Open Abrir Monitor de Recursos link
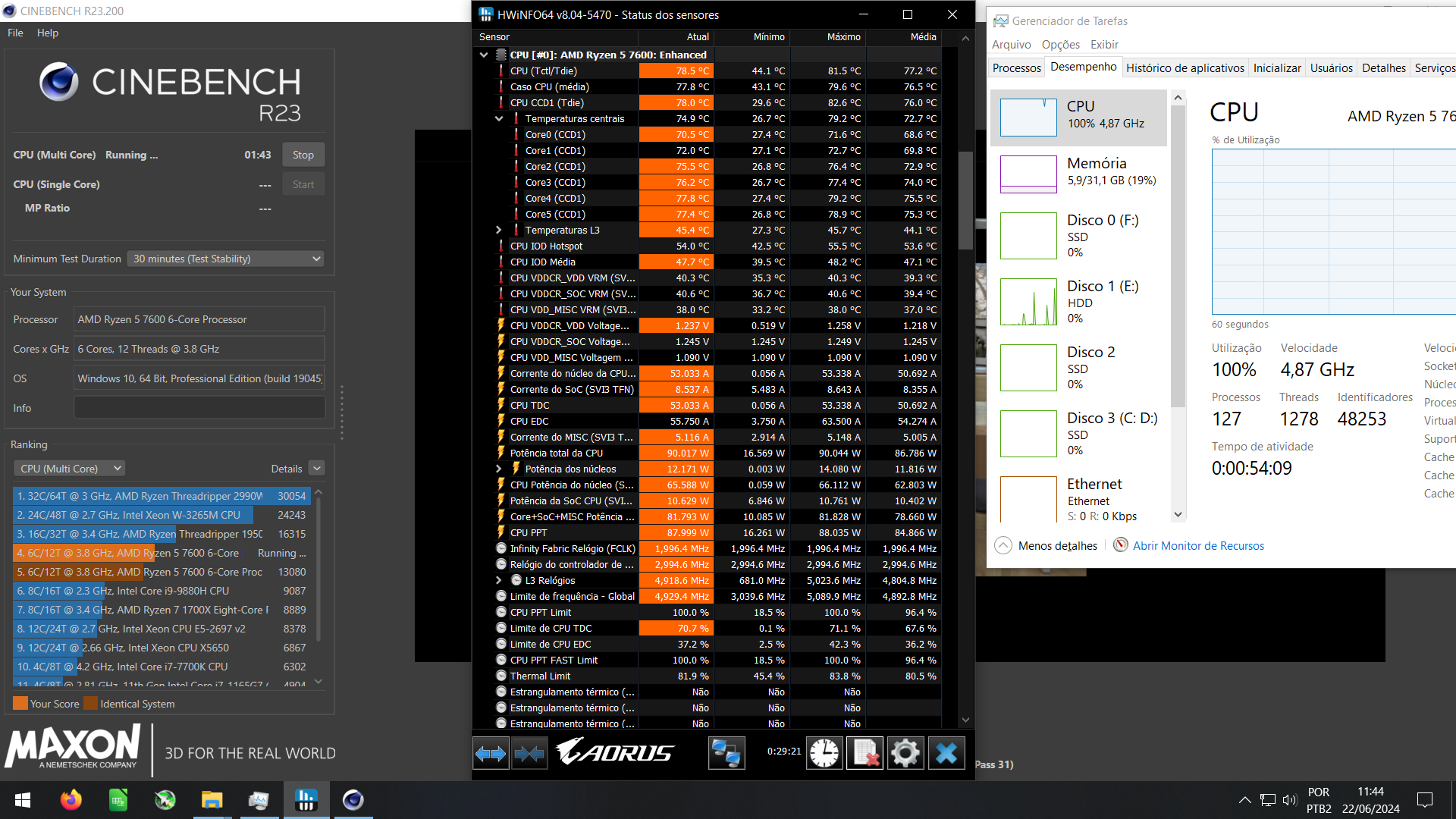 point(1198,545)
